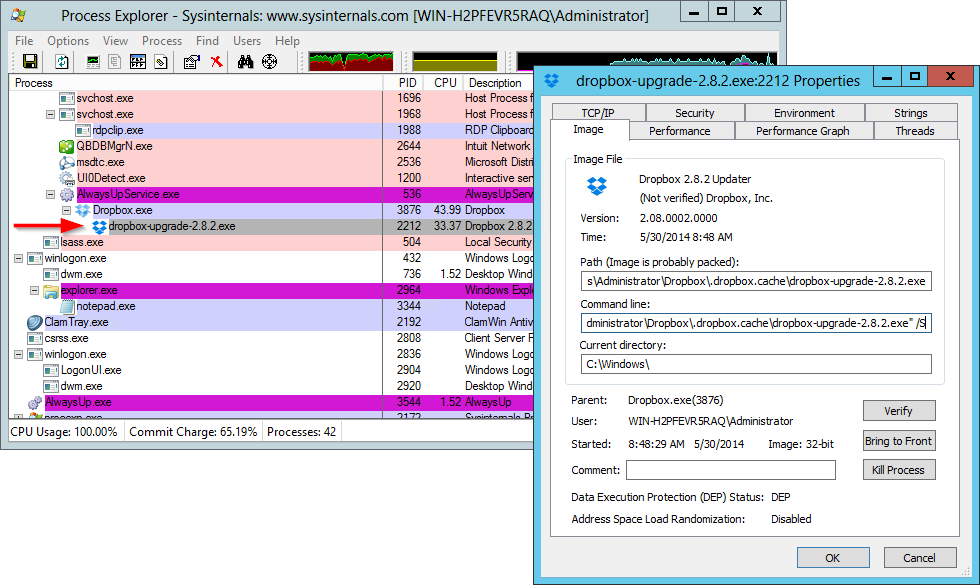This screenshot has height=585, width=980.
Task: Open the Options menu
Action: [x=68, y=41]
